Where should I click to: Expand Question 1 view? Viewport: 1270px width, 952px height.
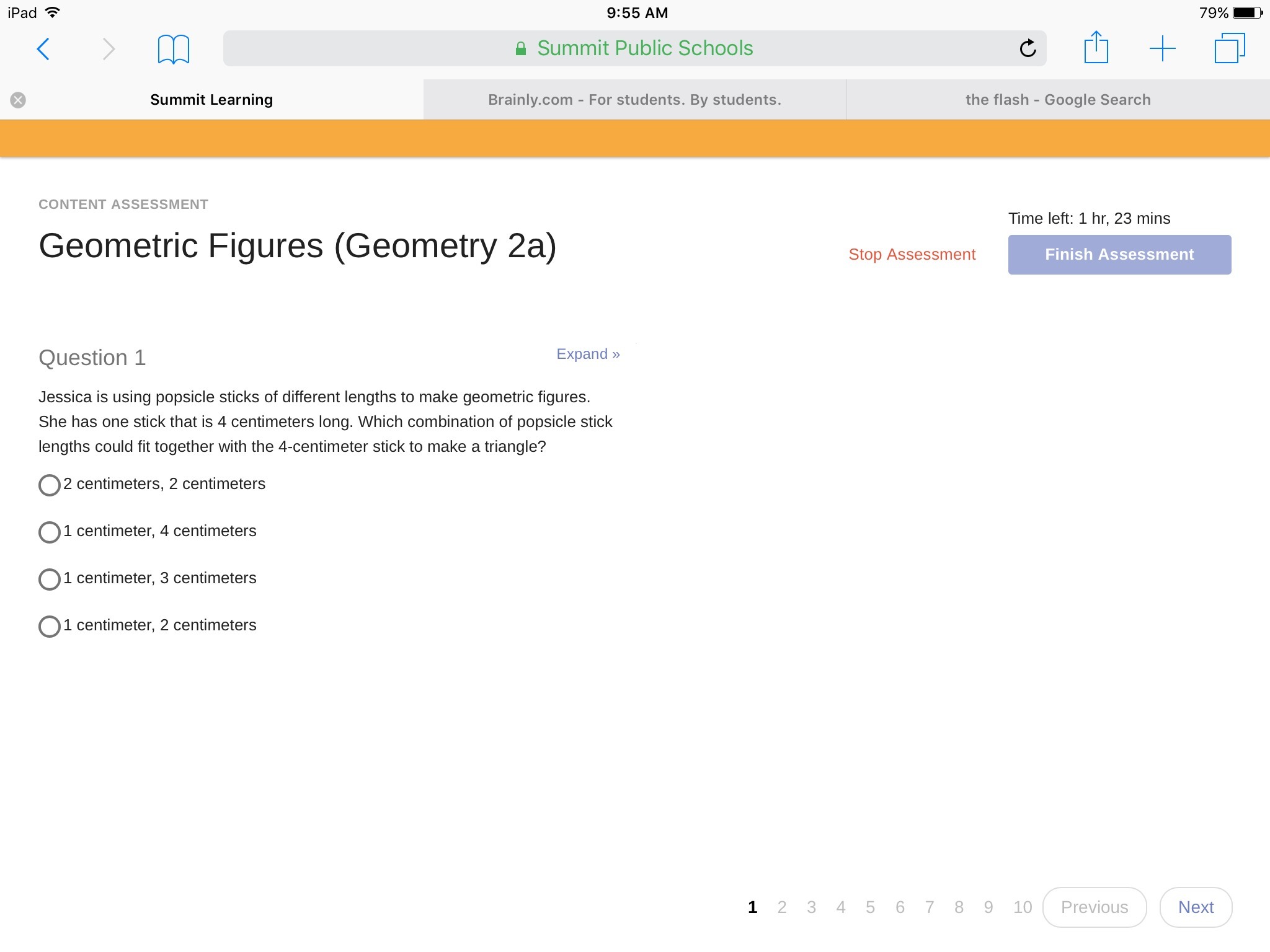coord(588,354)
